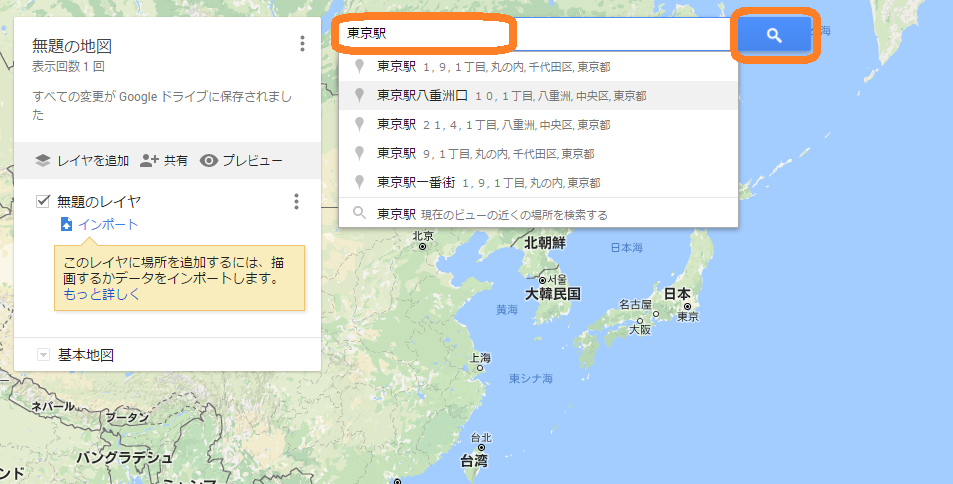Open the map title three-dot menu
The image size is (953, 484).
click(302, 44)
